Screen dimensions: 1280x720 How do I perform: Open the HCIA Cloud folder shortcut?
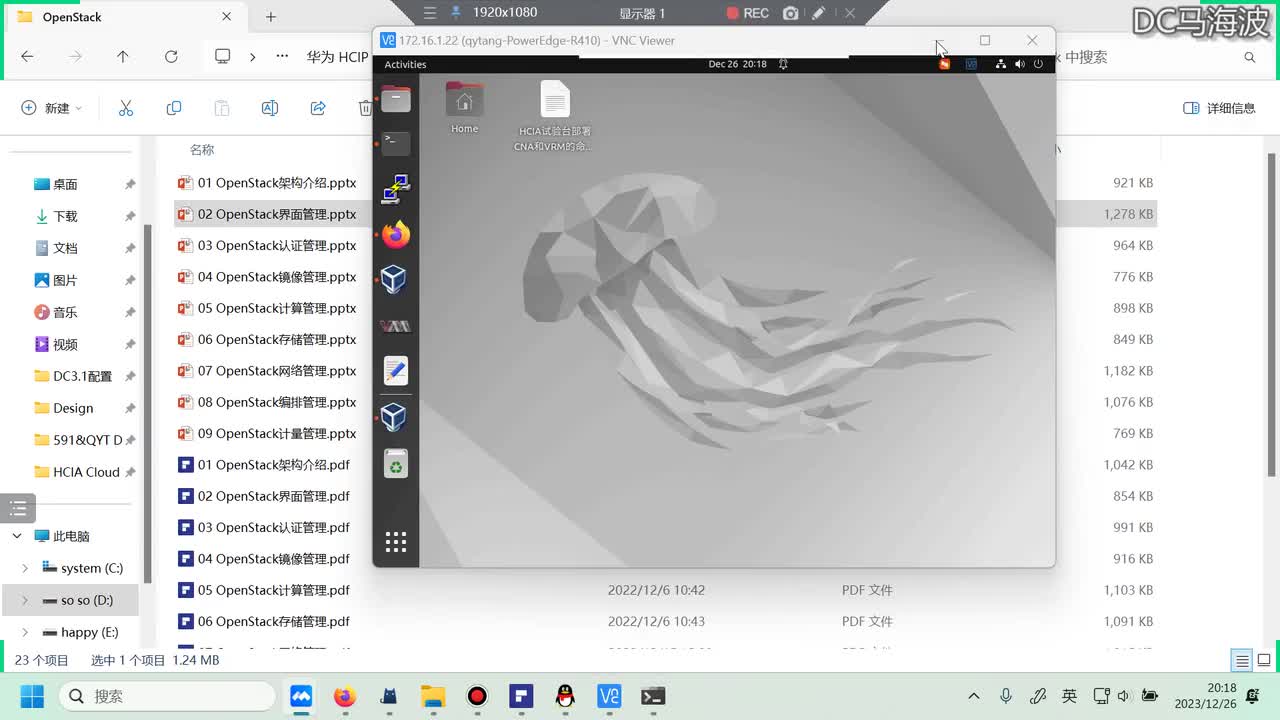coord(86,472)
